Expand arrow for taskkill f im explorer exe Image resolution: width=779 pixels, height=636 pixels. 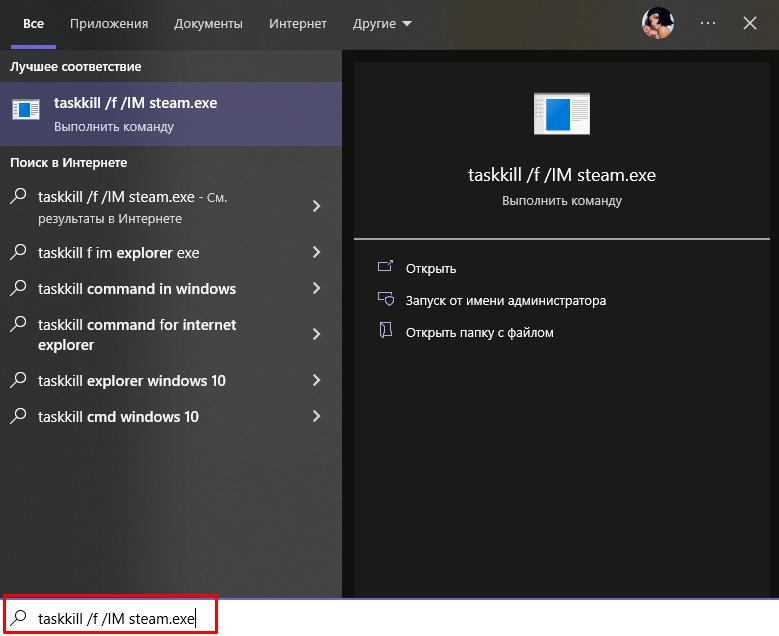(x=316, y=252)
